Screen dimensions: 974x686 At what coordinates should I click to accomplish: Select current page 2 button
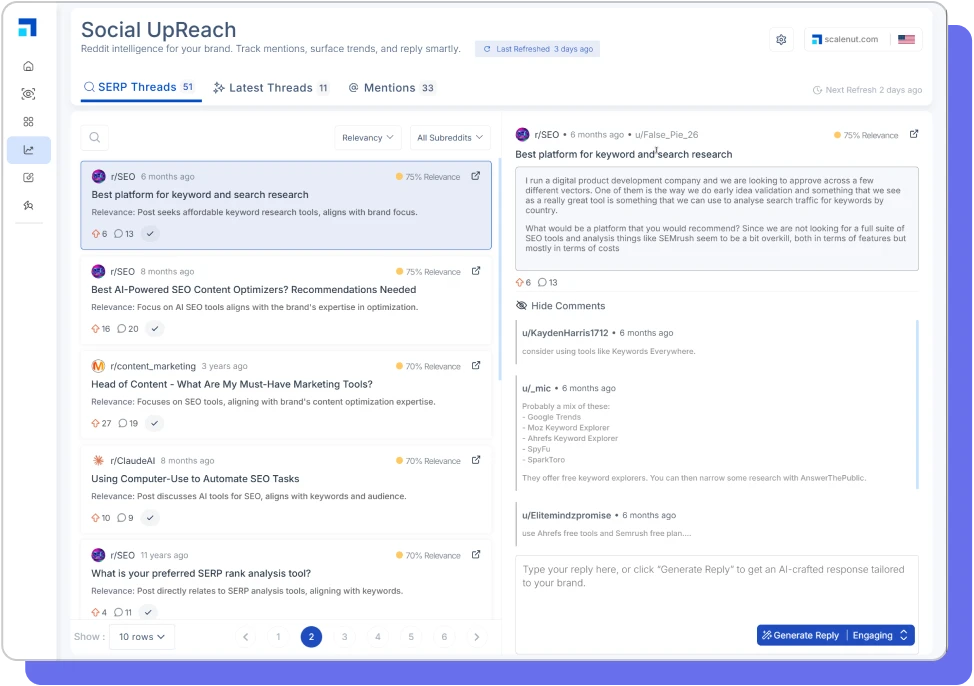click(x=311, y=637)
